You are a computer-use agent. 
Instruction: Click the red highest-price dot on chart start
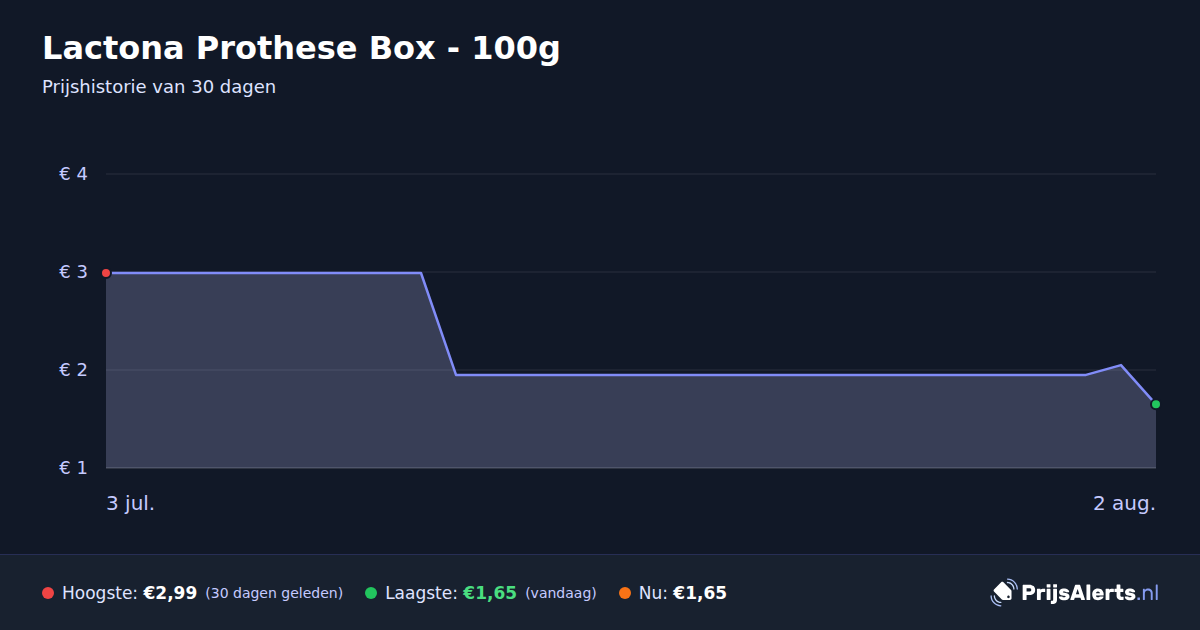coord(106,273)
